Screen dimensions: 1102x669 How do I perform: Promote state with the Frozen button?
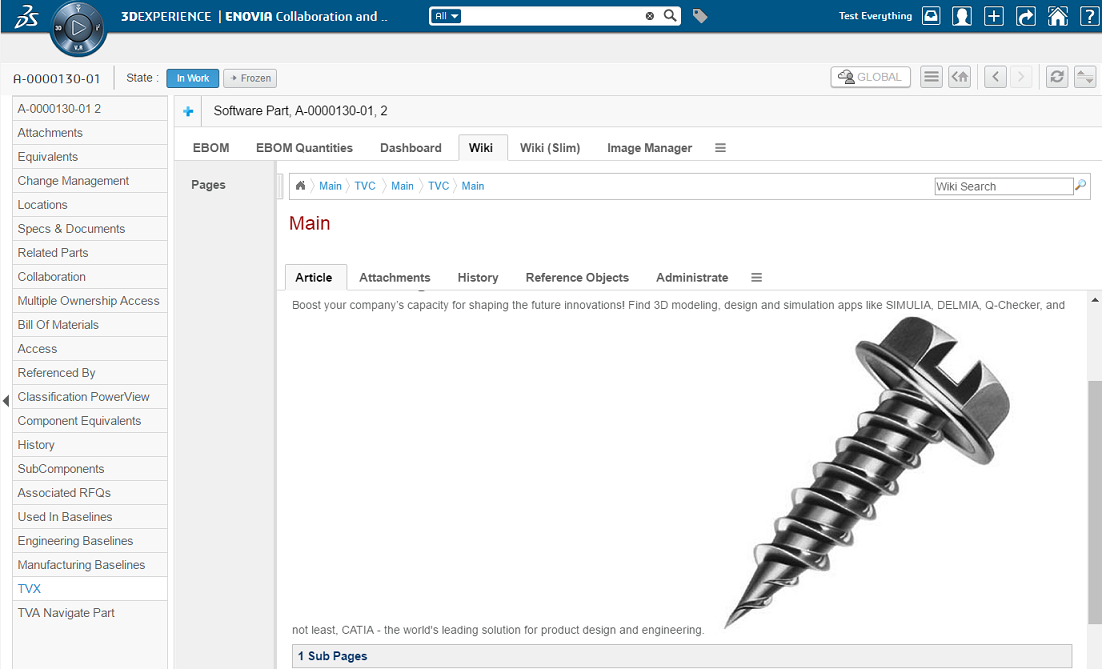[x=250, y=78]
